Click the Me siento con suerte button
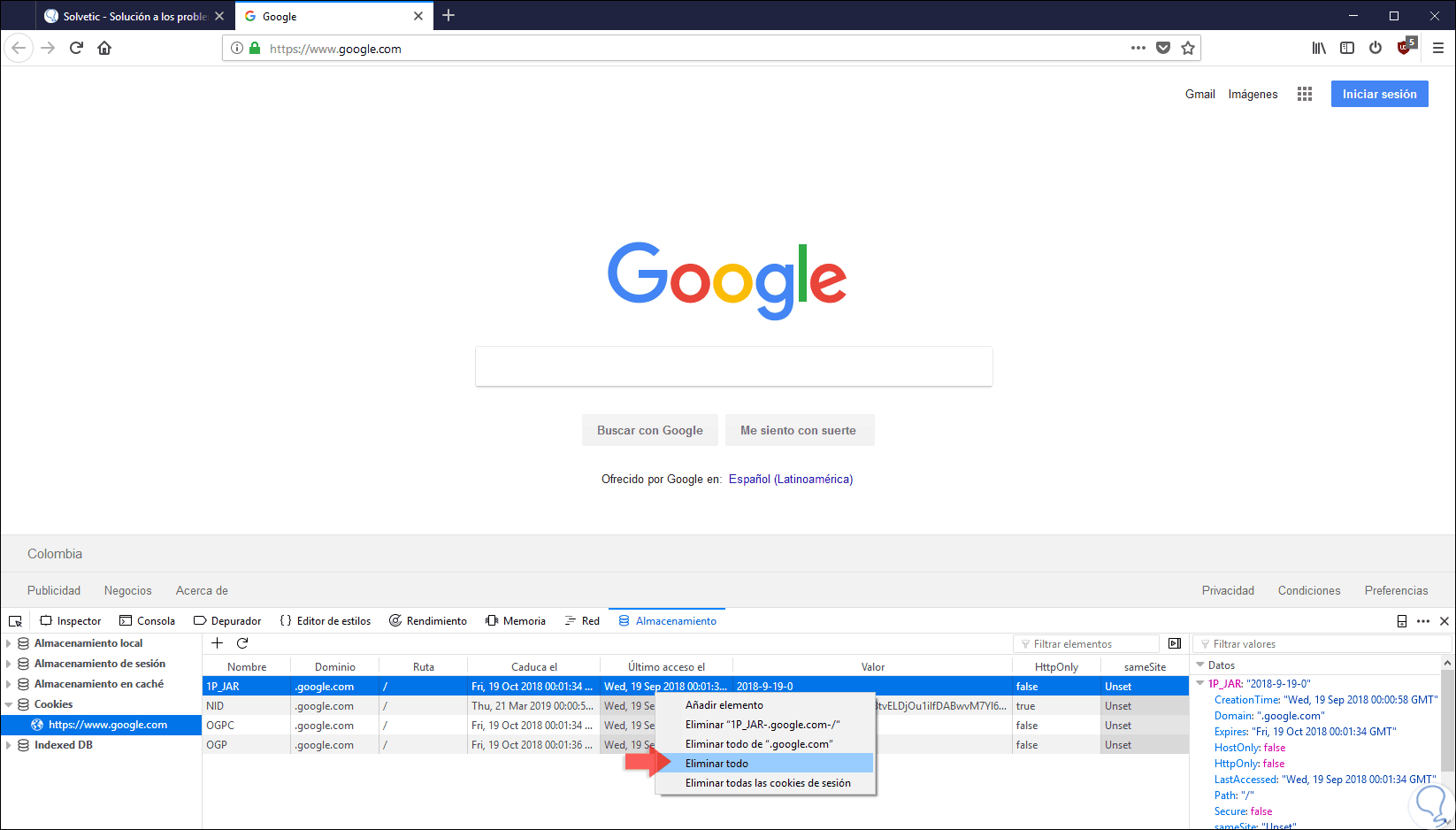 tap(798, 430)
